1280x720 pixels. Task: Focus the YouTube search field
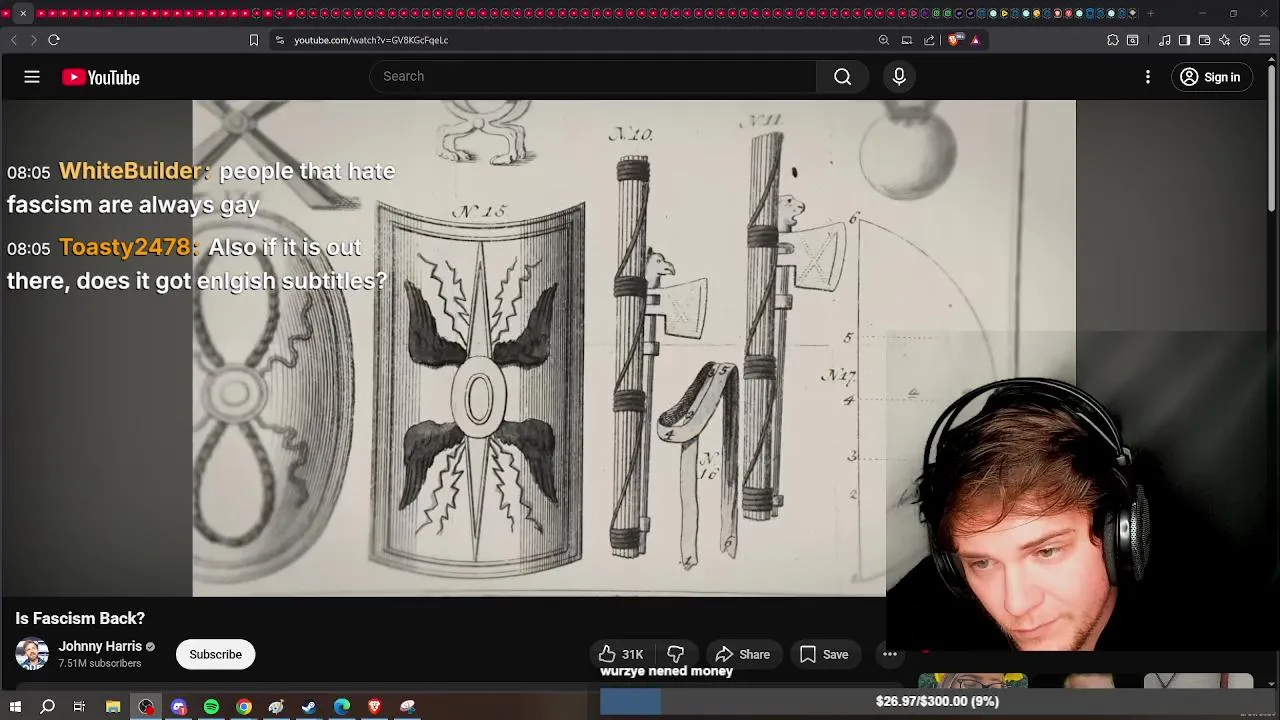click(x=594, y=77)
